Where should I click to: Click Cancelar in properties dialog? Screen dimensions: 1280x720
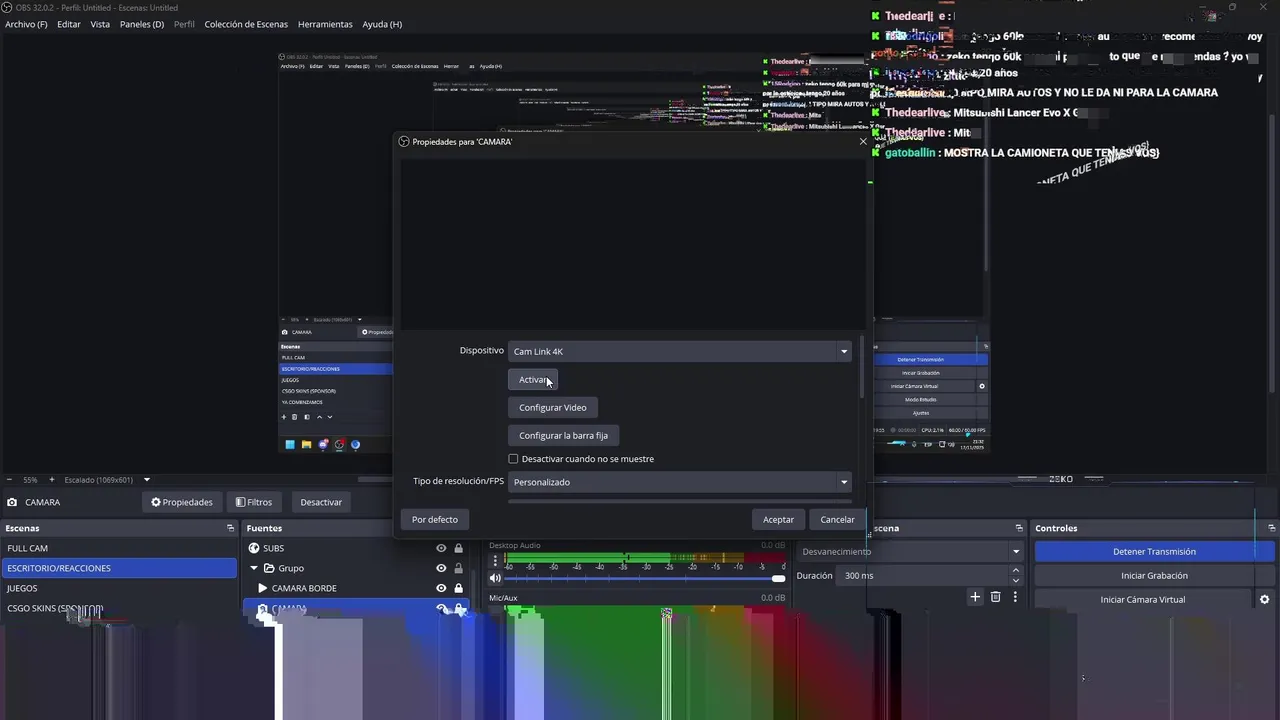tap(837, 519)
